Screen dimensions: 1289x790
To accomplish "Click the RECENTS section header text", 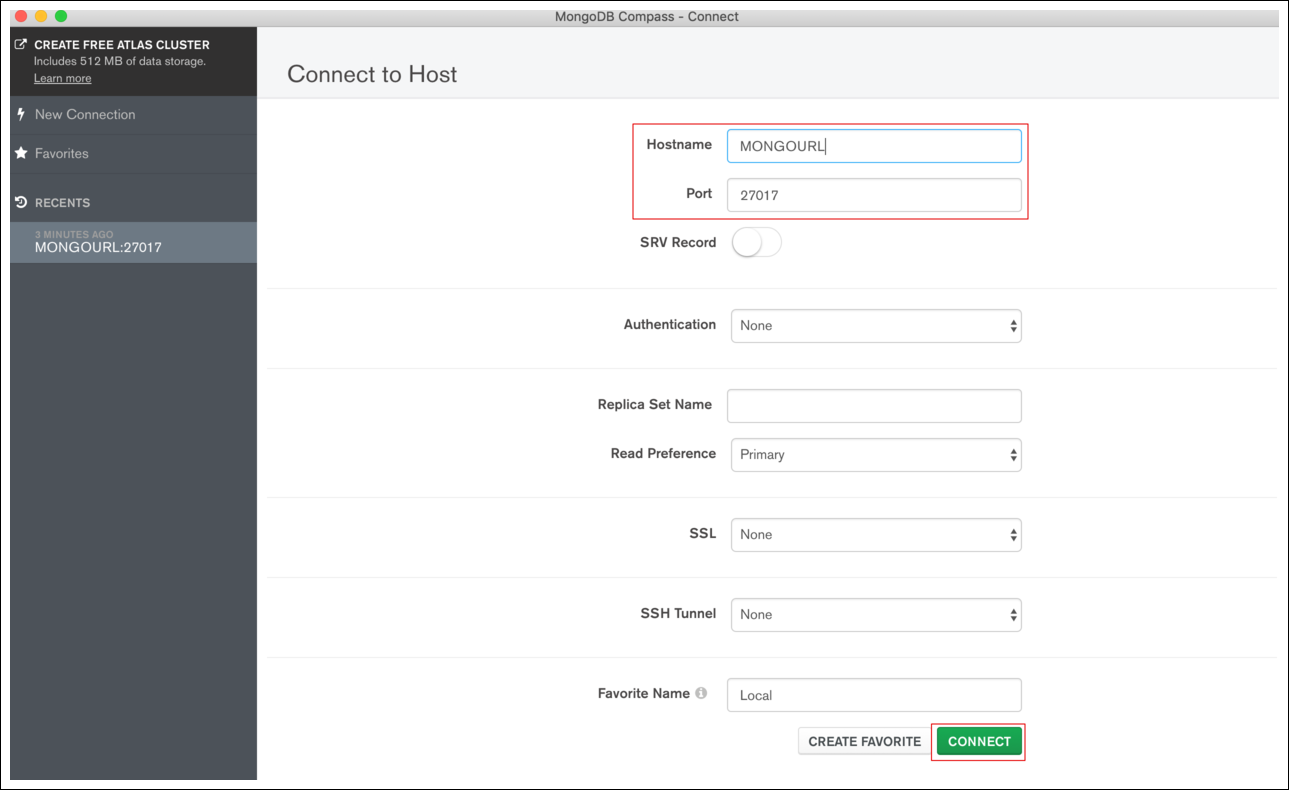I will 62,203.
